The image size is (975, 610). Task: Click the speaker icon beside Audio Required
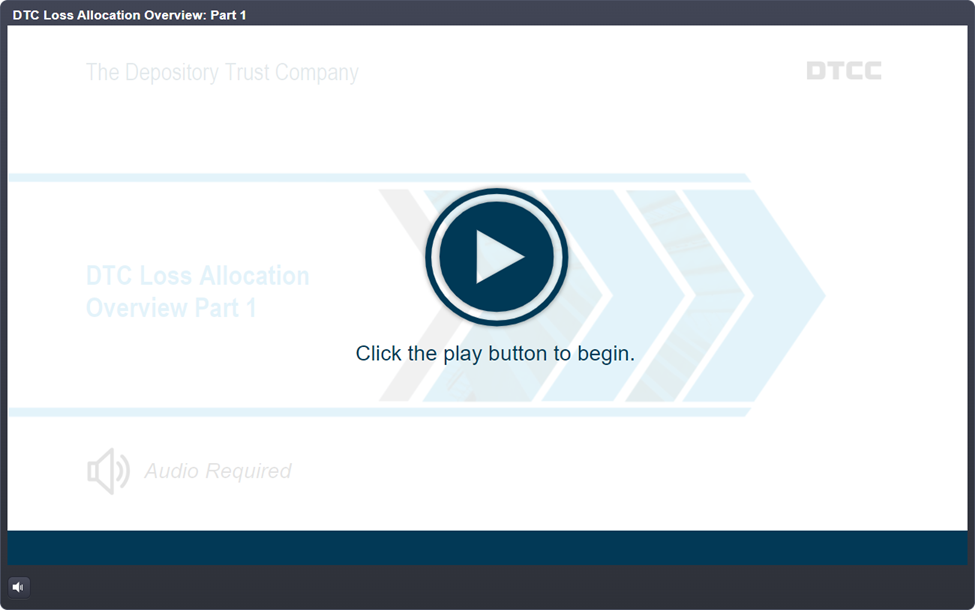point(108,471)
